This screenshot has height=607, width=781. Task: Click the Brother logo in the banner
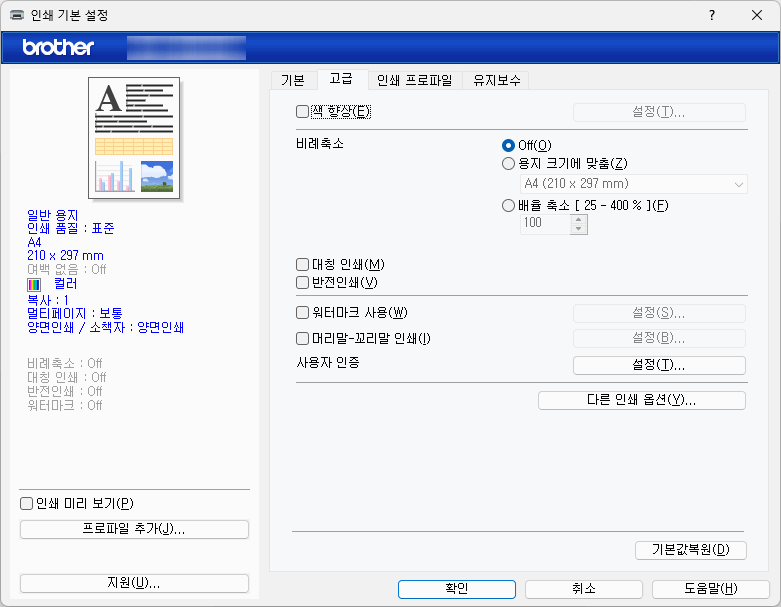click(58, 47)
